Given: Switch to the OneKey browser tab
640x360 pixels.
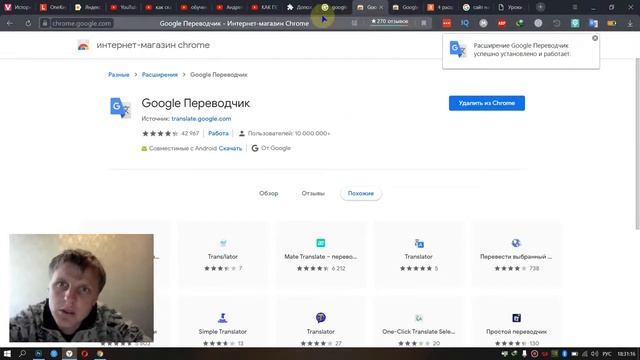Looking at the screenshot, I should click(53, 7).
